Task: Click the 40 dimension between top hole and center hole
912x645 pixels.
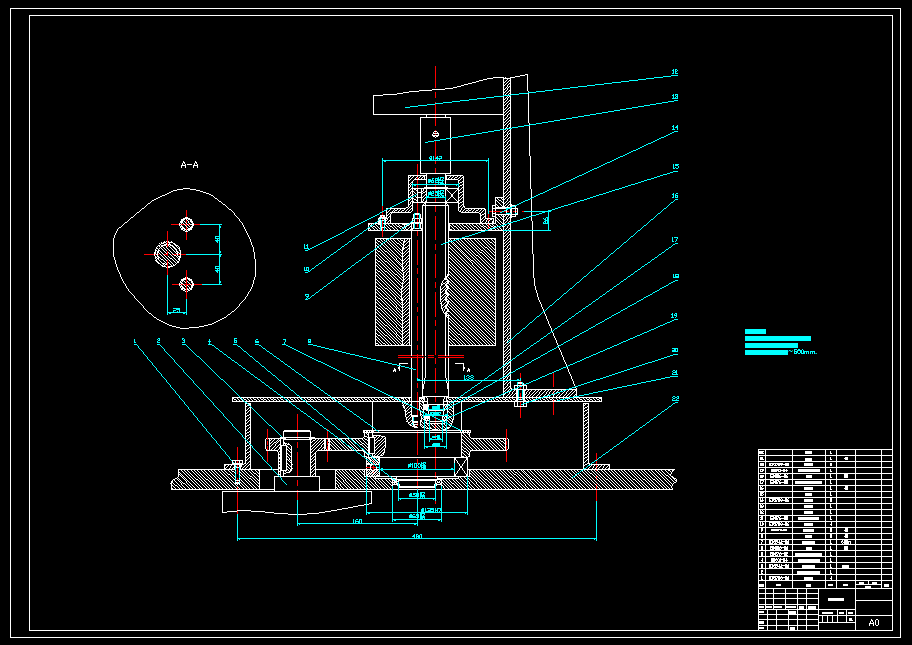Action: [x=218, y=239]
